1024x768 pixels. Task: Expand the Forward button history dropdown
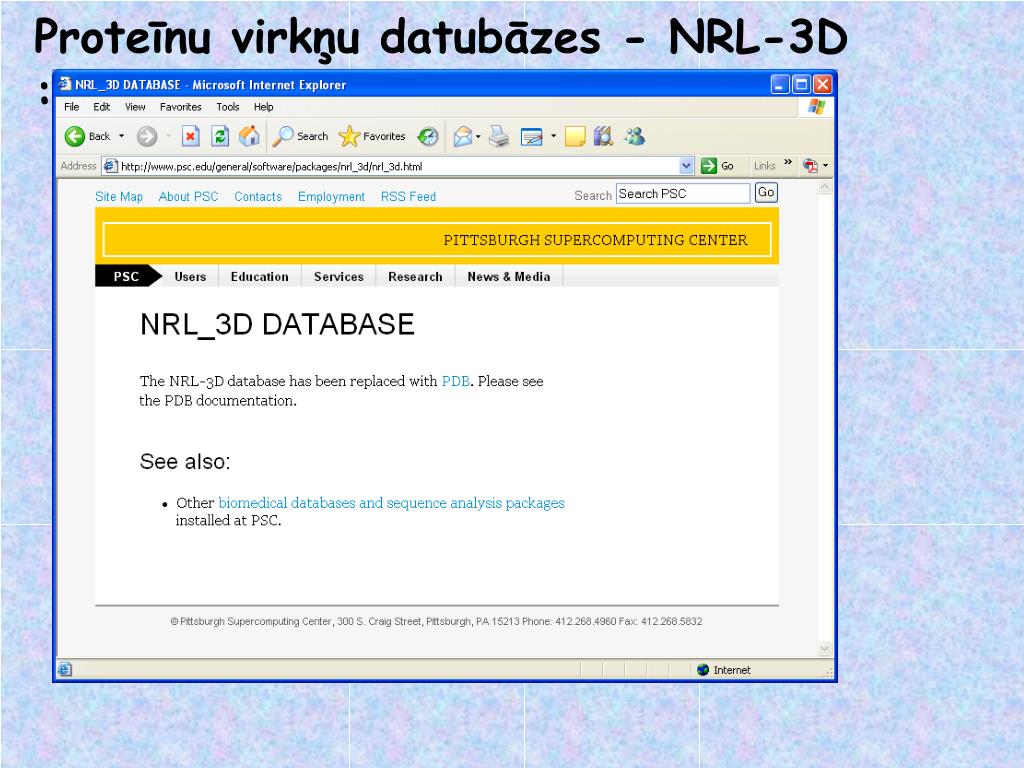coord(168,136)
